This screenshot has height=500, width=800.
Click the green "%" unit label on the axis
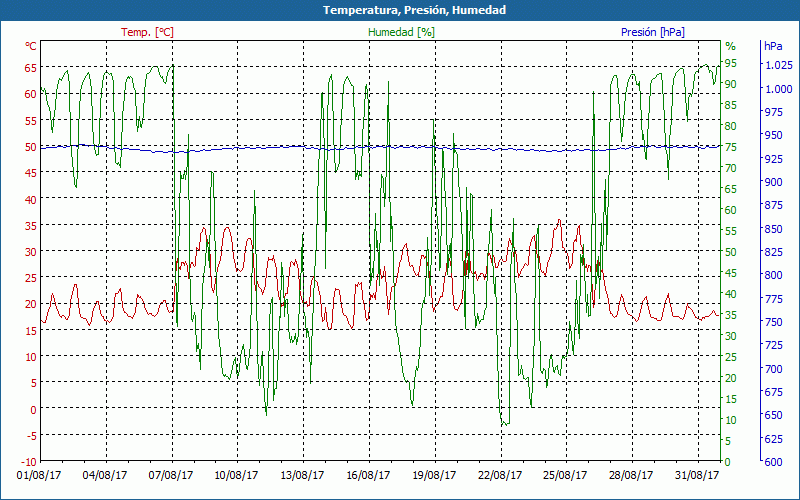731,46
